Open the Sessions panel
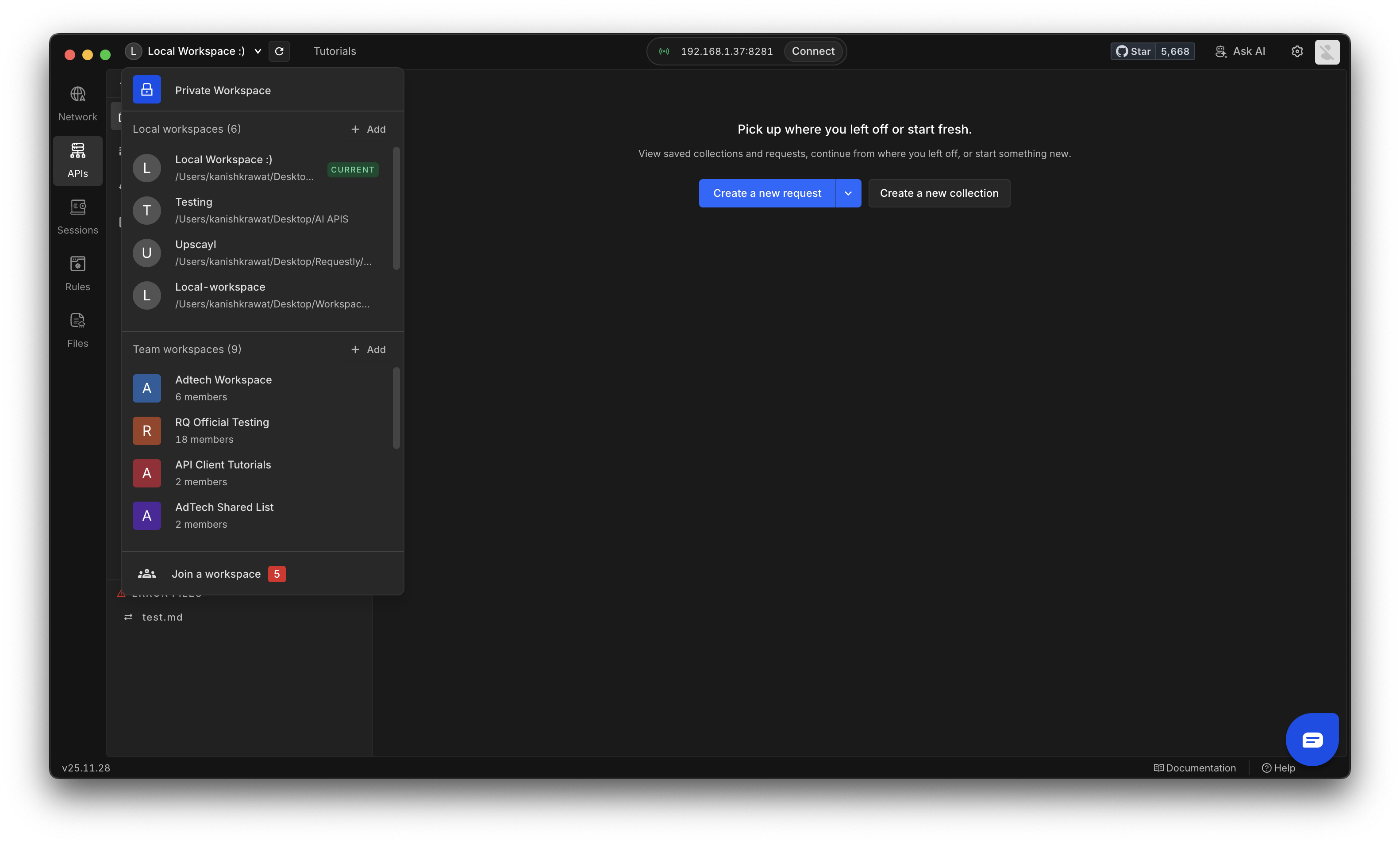The height and width of the screenshot is (844, 1400). 78,217
